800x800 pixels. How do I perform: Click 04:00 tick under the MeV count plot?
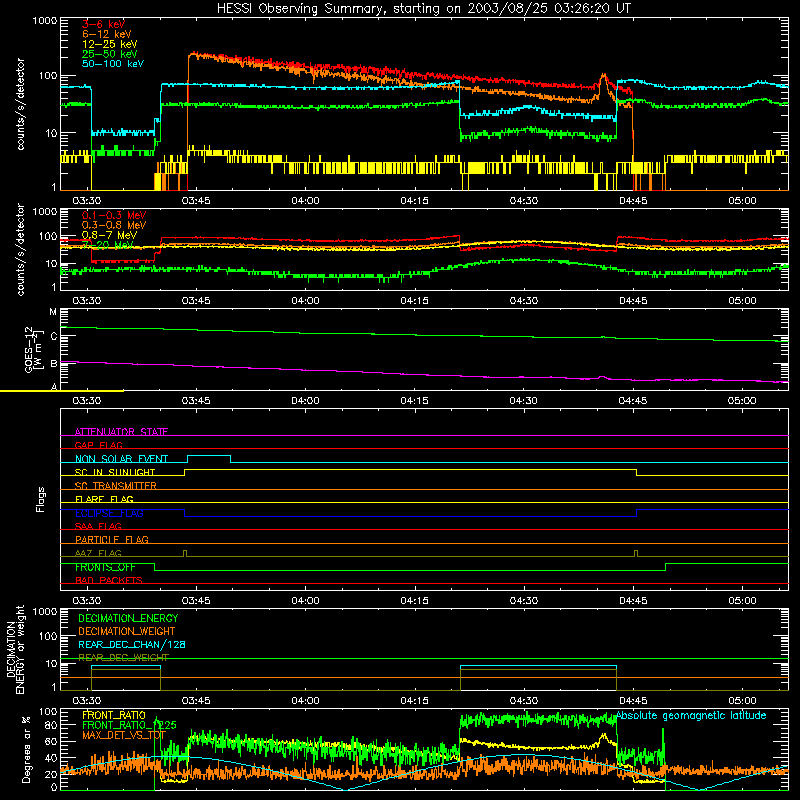(x=305, y=301)
